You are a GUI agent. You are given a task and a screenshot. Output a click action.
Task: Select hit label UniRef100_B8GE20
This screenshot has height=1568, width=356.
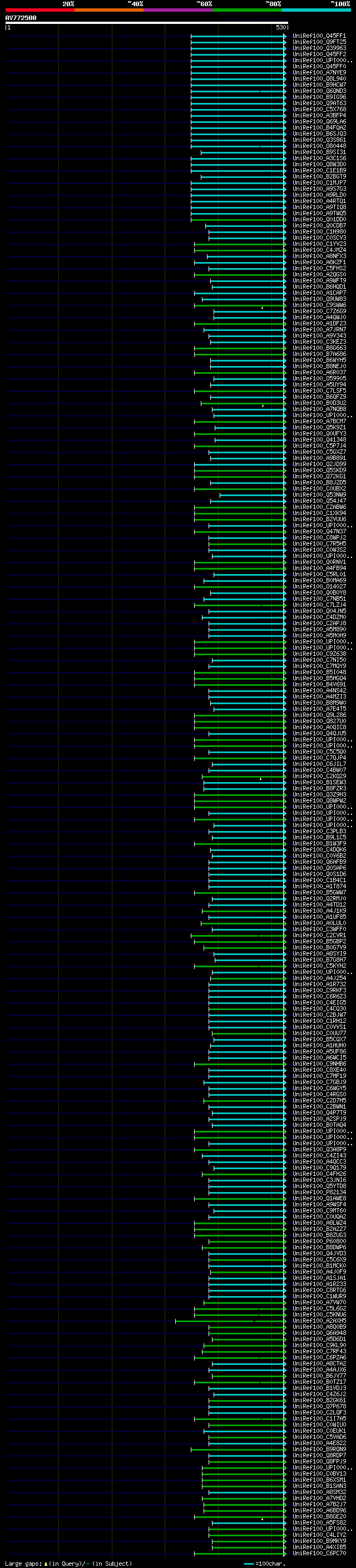tap(319, 1516)
